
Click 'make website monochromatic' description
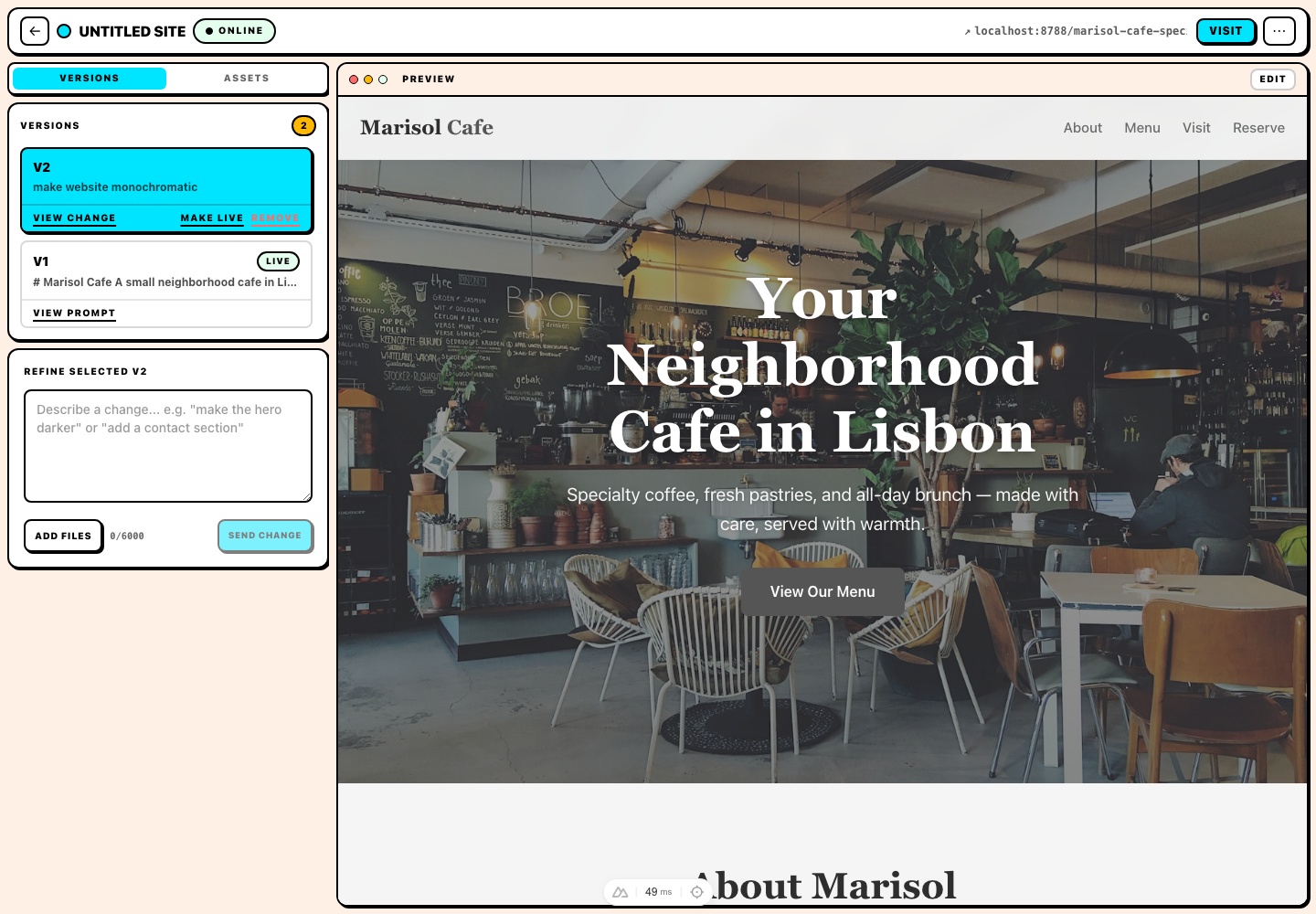(x=115, y=187)
